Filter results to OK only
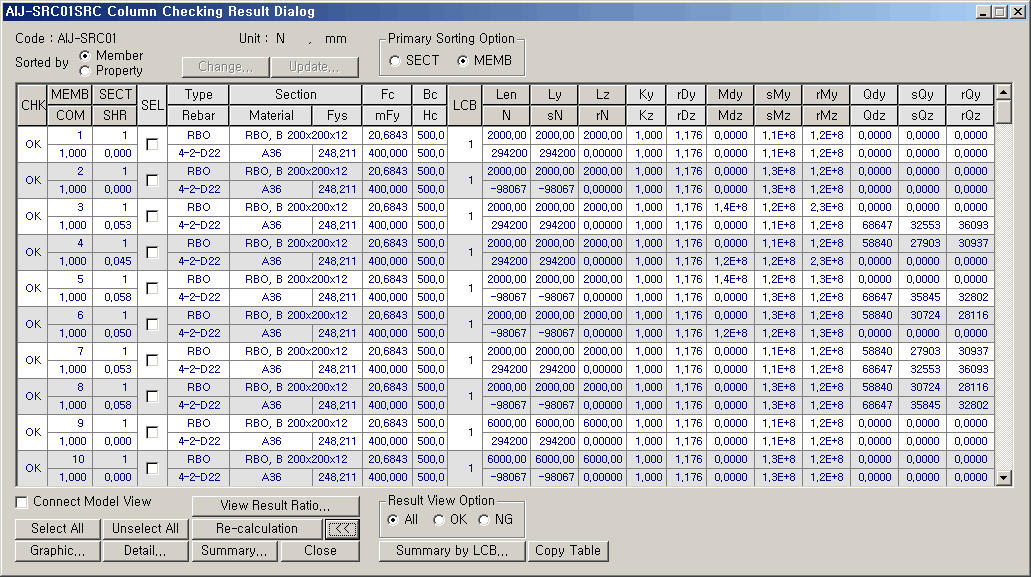The height and width of the screenshot is (577, 1031). [x=439, y=520]
